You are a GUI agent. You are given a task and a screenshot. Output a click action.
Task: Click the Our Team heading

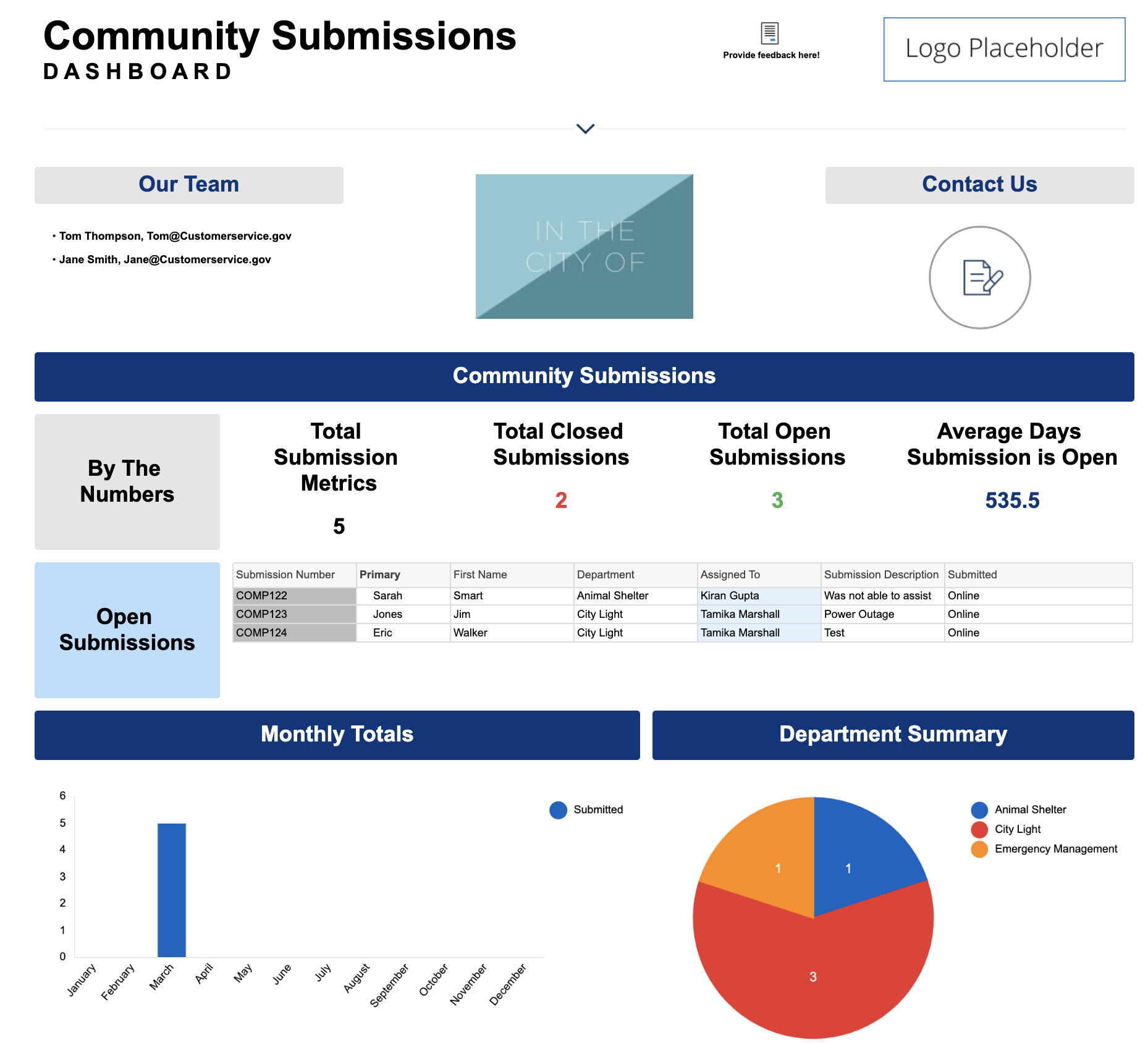tap(188, 184)
